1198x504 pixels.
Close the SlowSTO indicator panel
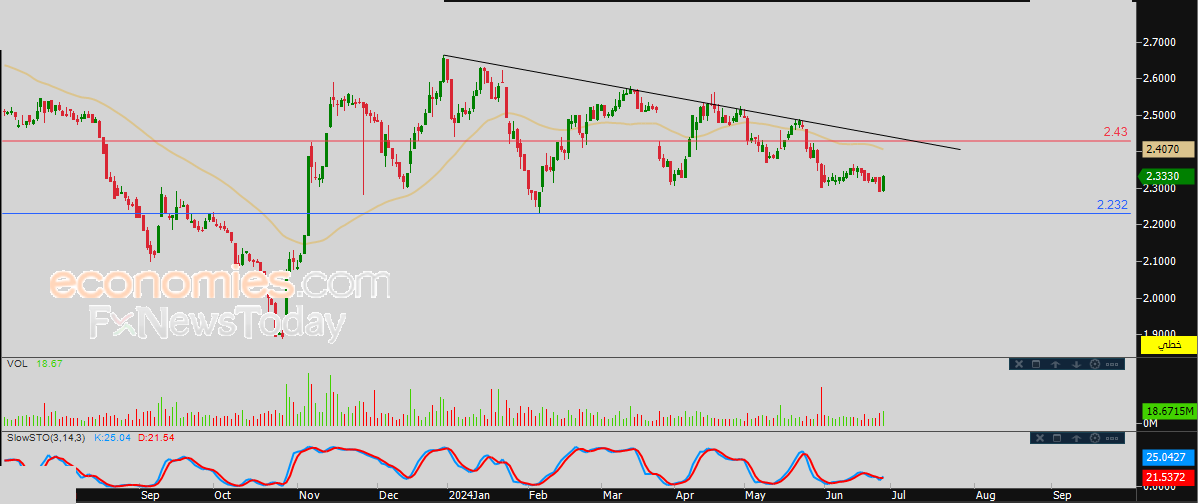point(1040,438)
